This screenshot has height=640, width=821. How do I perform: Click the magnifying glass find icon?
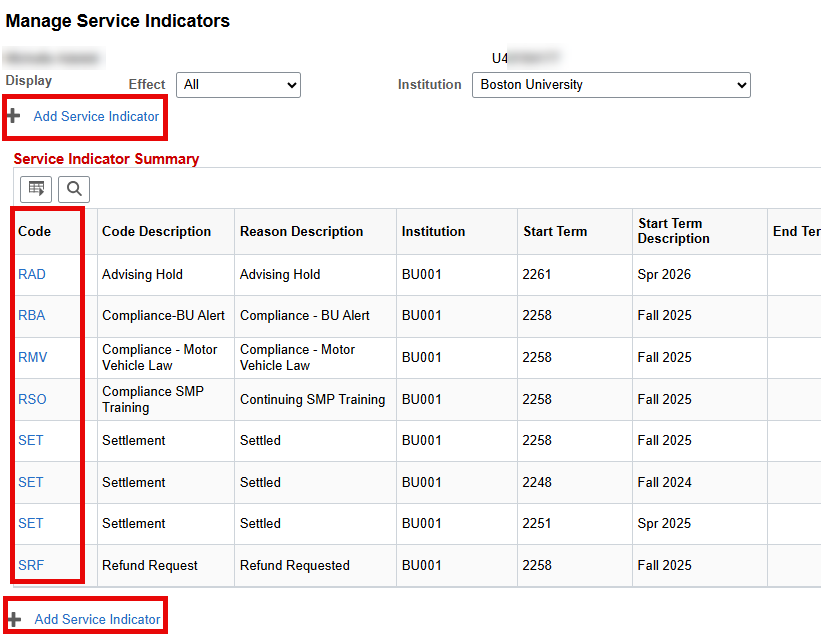click(x=74, y=188)
